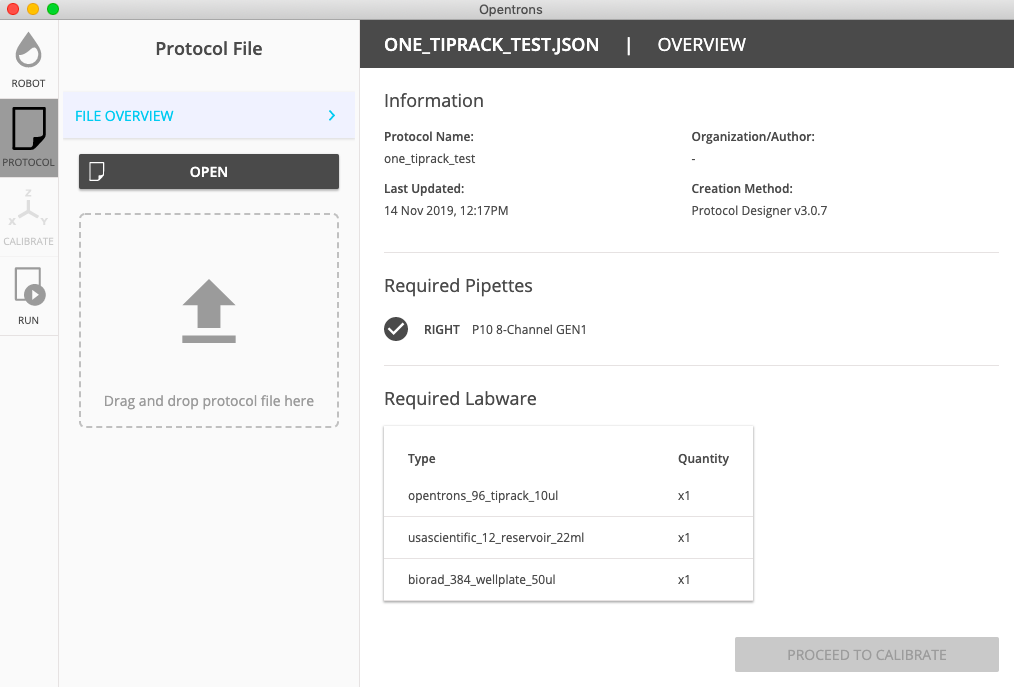The image size is (1014, 687).
Task: Click the Last Updated label
Action: (x=424, y=189)
